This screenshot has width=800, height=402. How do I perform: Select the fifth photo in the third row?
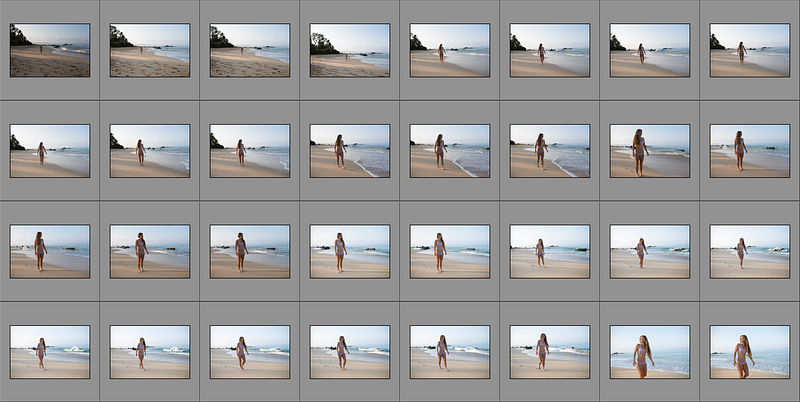coord(450,252)
